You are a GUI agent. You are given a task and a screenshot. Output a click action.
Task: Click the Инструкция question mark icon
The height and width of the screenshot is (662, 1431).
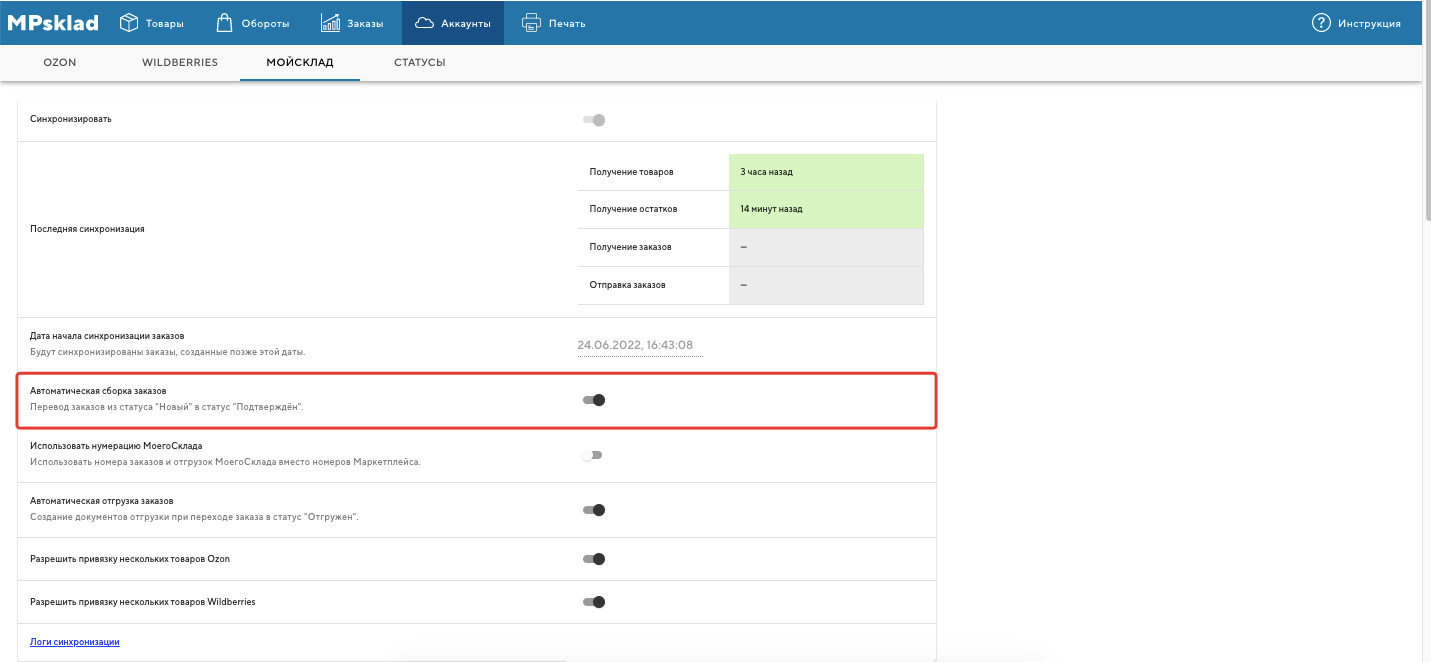[1321, 22]
